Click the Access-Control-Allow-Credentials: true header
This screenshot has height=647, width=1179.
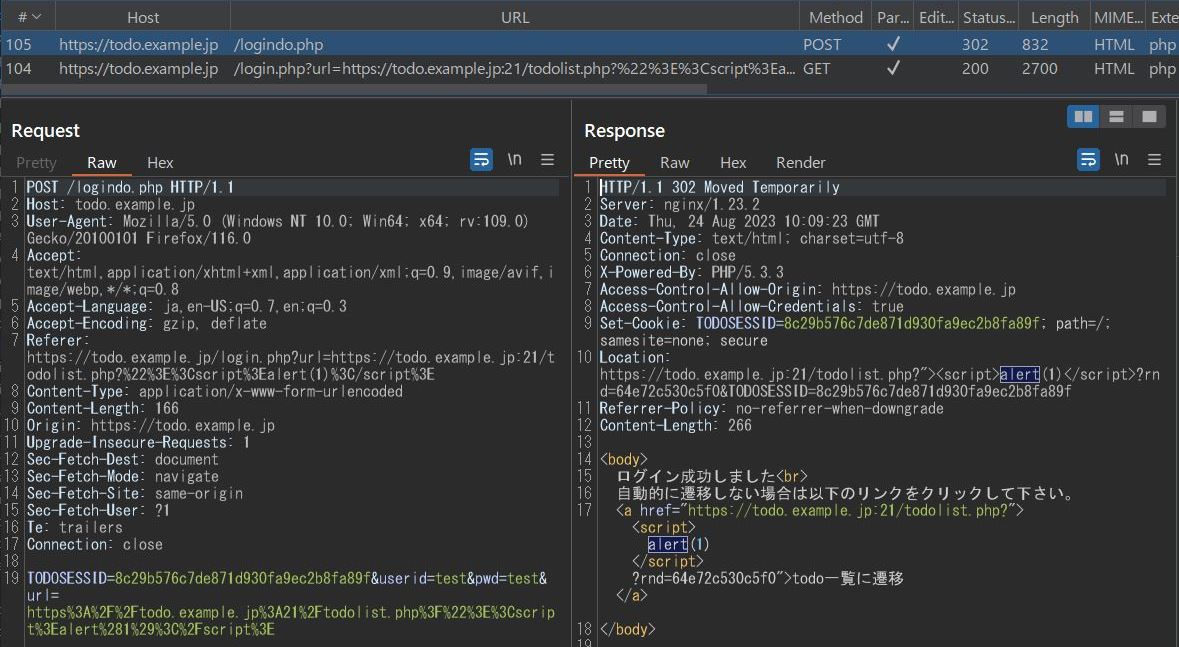[752, 306]
